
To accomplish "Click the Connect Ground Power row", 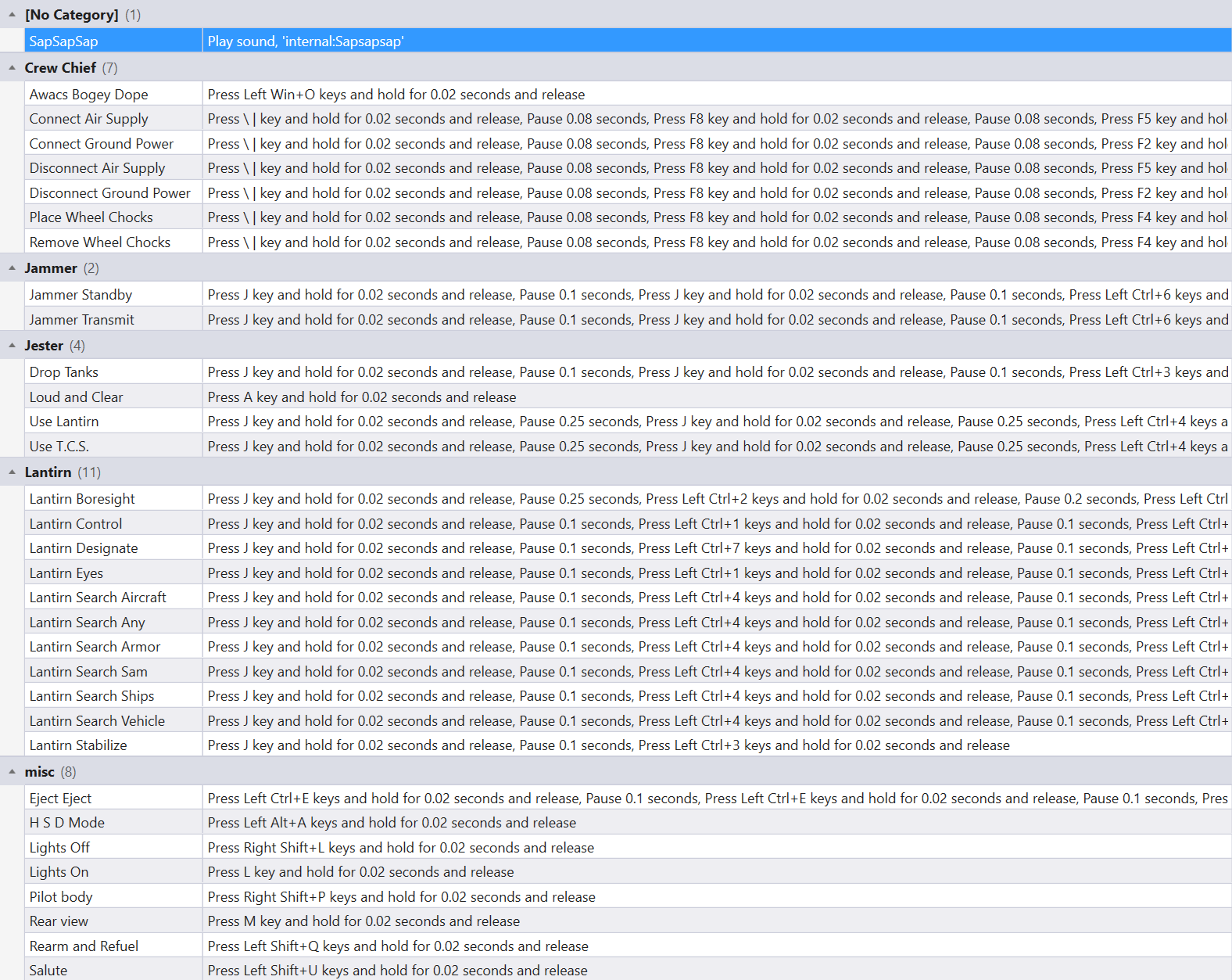I will click(x=102, y=144).
